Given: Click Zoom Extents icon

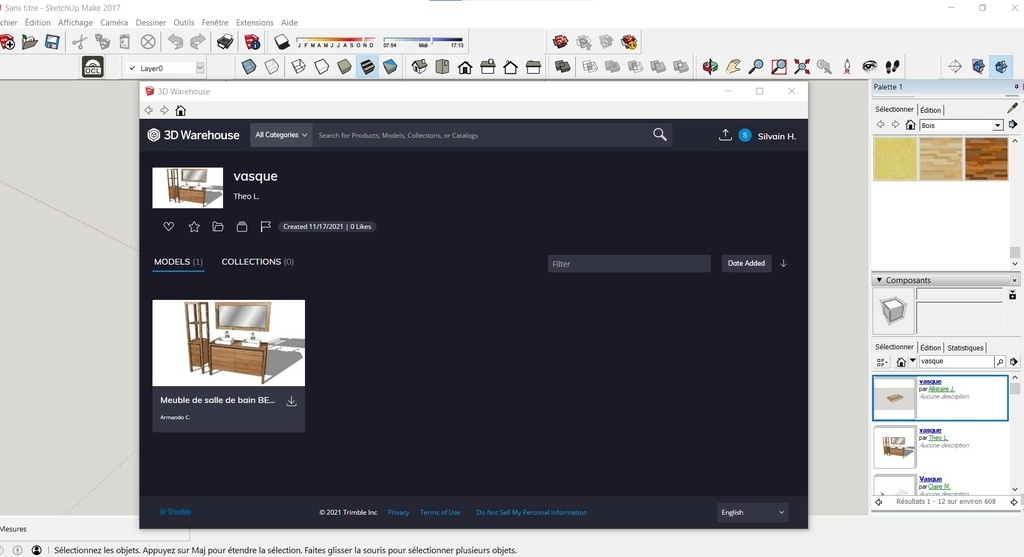Looking at the screenshot, I should point(801,67).
